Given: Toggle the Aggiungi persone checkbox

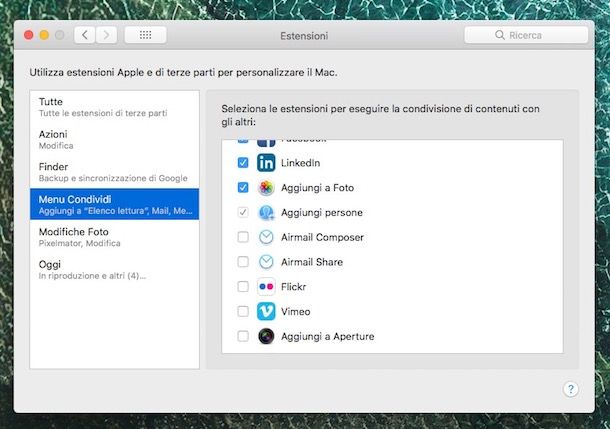Looking at the screenshot, I should (243, 212).
